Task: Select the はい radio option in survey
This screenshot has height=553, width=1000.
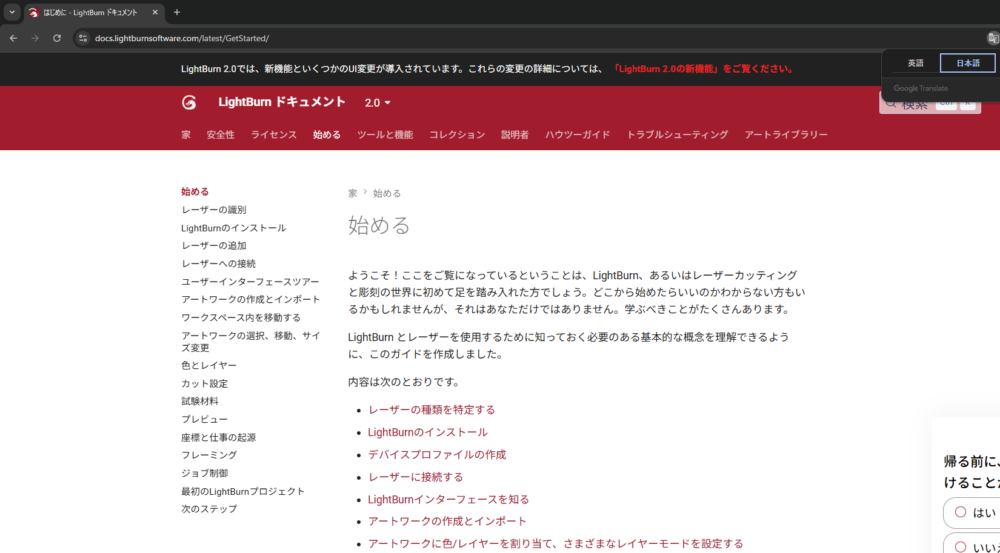Action: (960, 512)
